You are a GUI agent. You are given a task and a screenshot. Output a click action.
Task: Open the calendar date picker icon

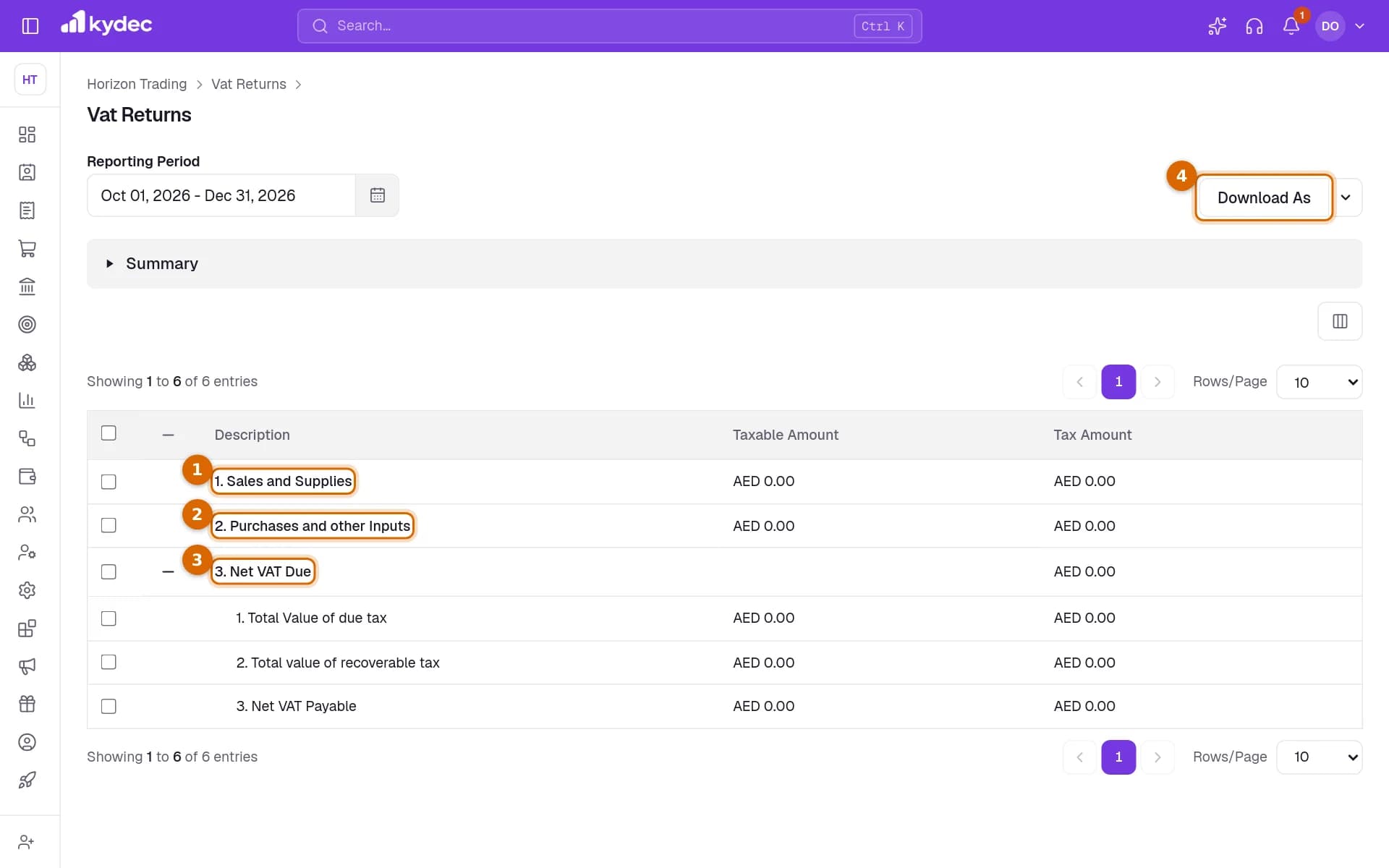(x=377, y=195)
